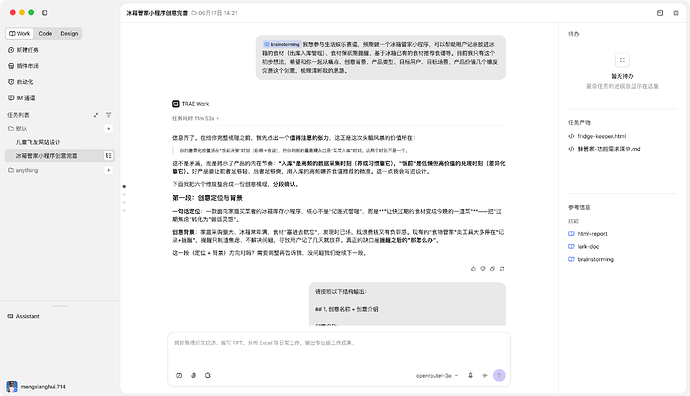Click the third icon in input toolbar
The height and width of the screenshot is (396, 690).
(x=208, y=375)
